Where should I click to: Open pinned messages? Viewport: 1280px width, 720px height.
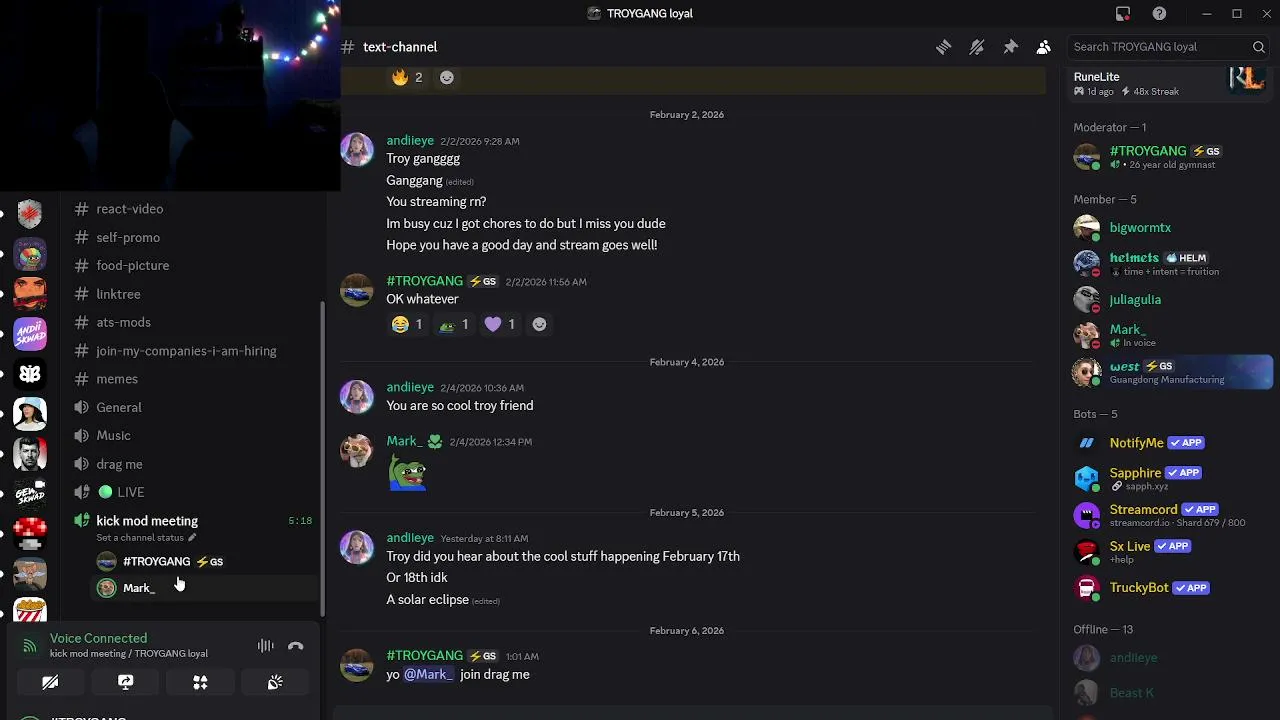[1010, 47]
